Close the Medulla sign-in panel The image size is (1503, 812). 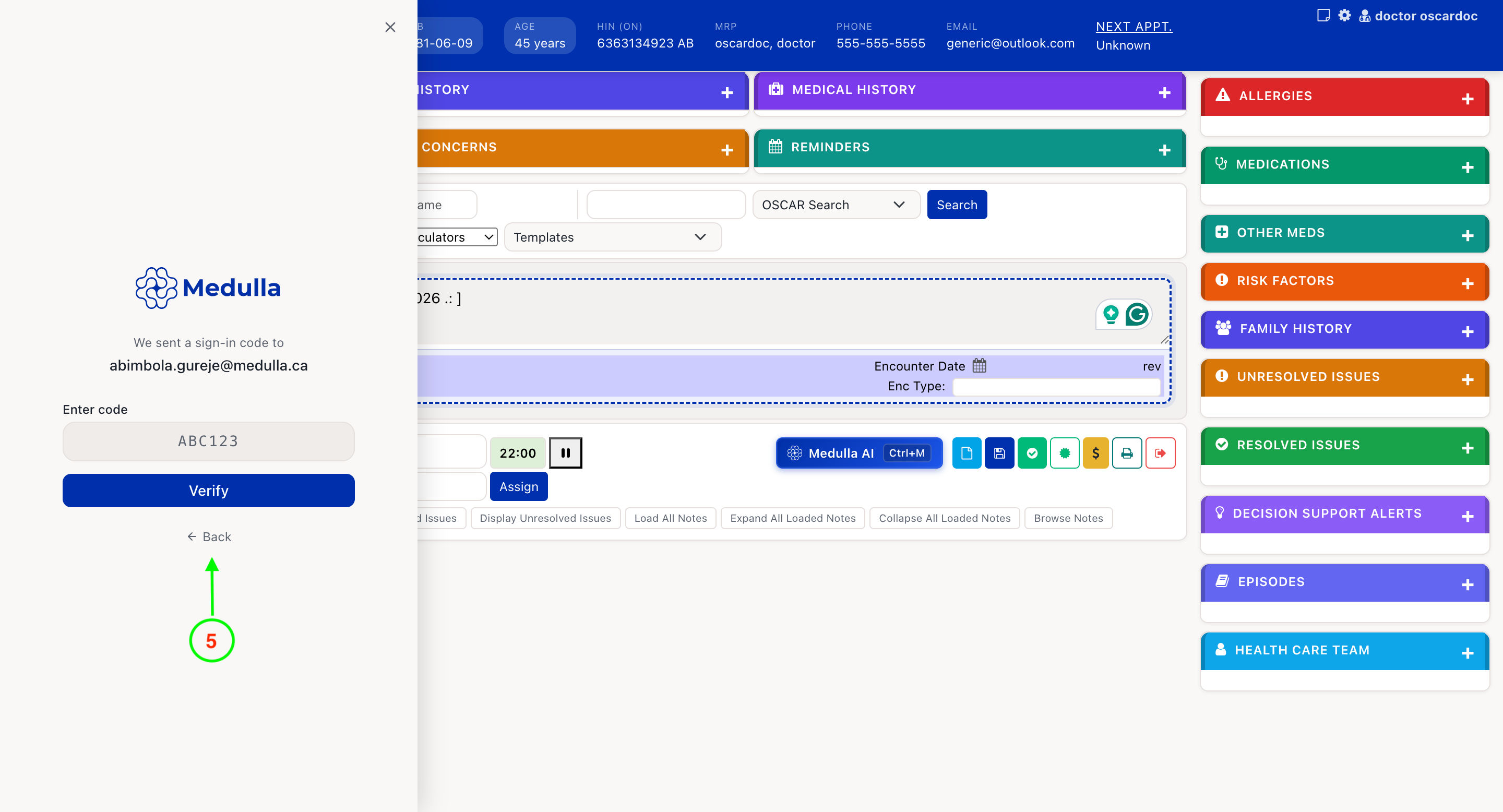[390, 27]
